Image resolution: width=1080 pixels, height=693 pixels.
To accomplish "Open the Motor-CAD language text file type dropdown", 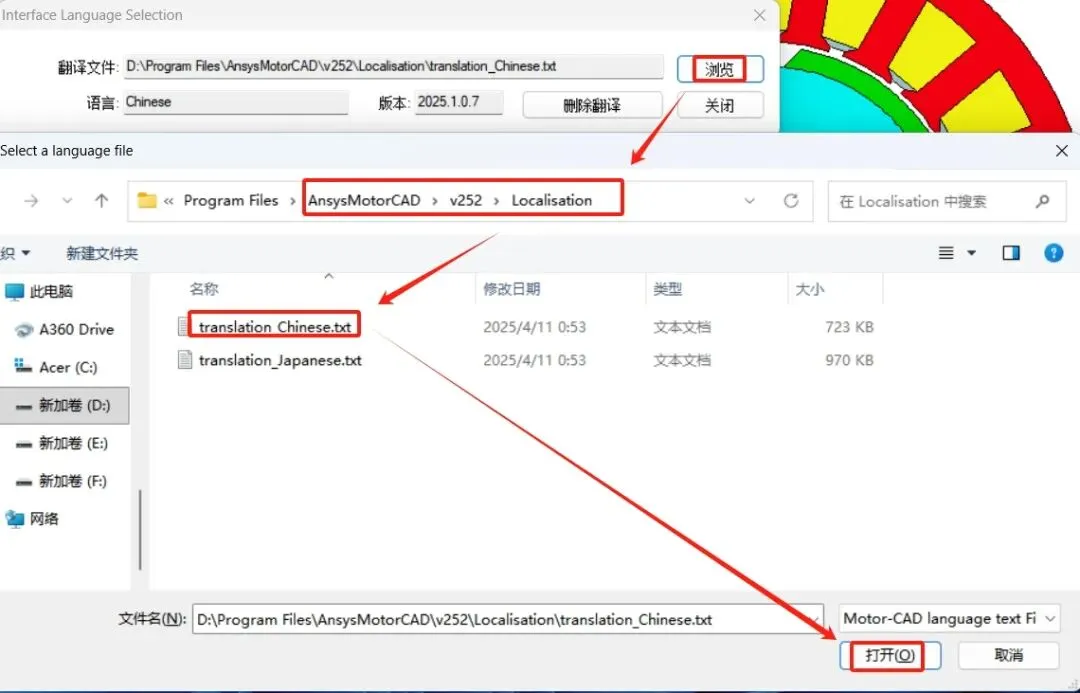I will click(x=949, y=619).
